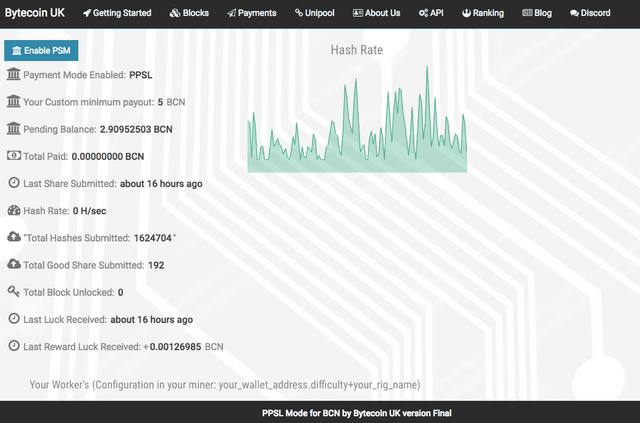This screenshot has width=640, height=423.
Task: Click the bank icon next to Payment Mode Enabled
Action: (x=13, y=74)
